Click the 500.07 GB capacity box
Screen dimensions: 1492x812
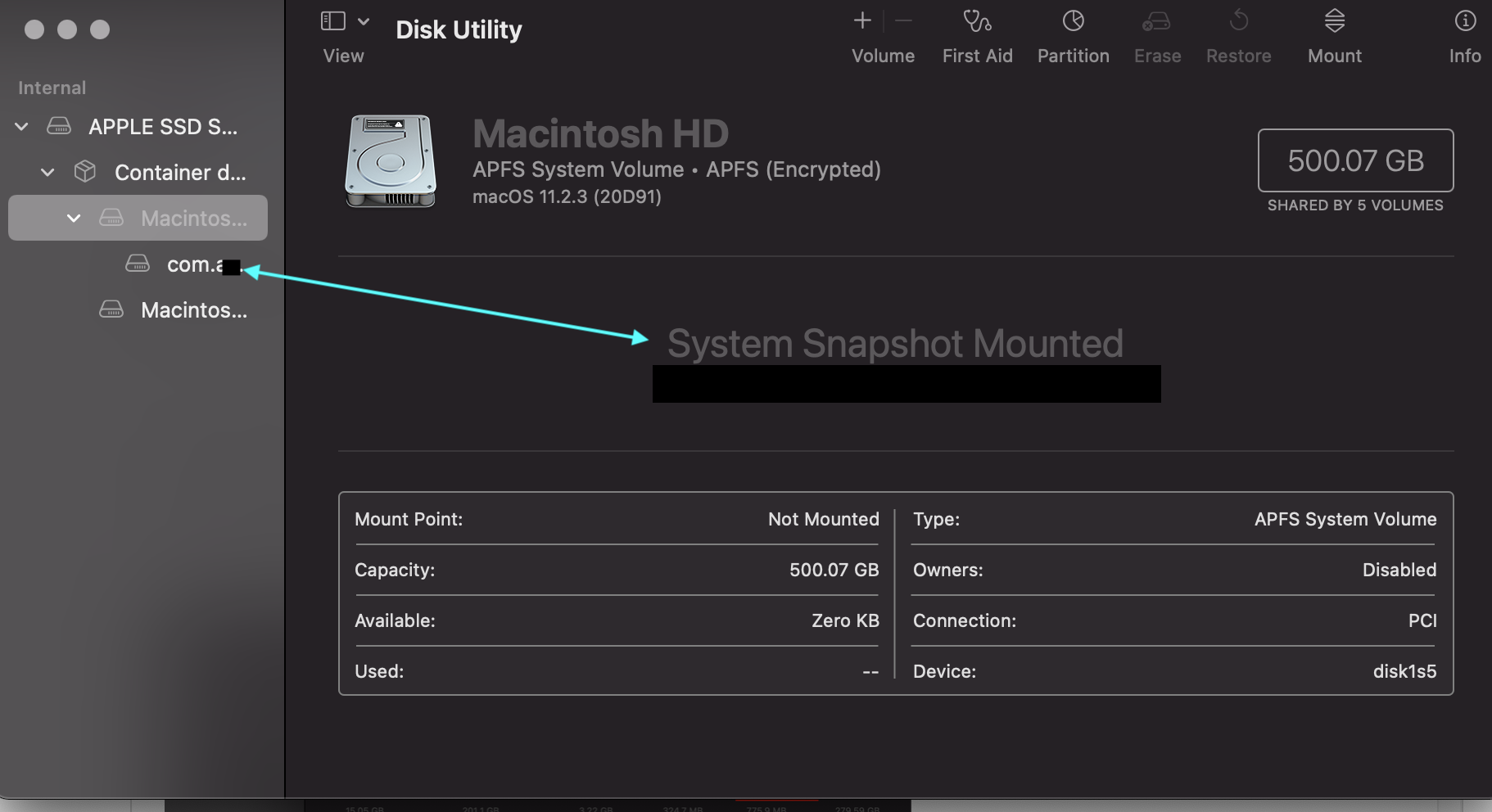1355,160
